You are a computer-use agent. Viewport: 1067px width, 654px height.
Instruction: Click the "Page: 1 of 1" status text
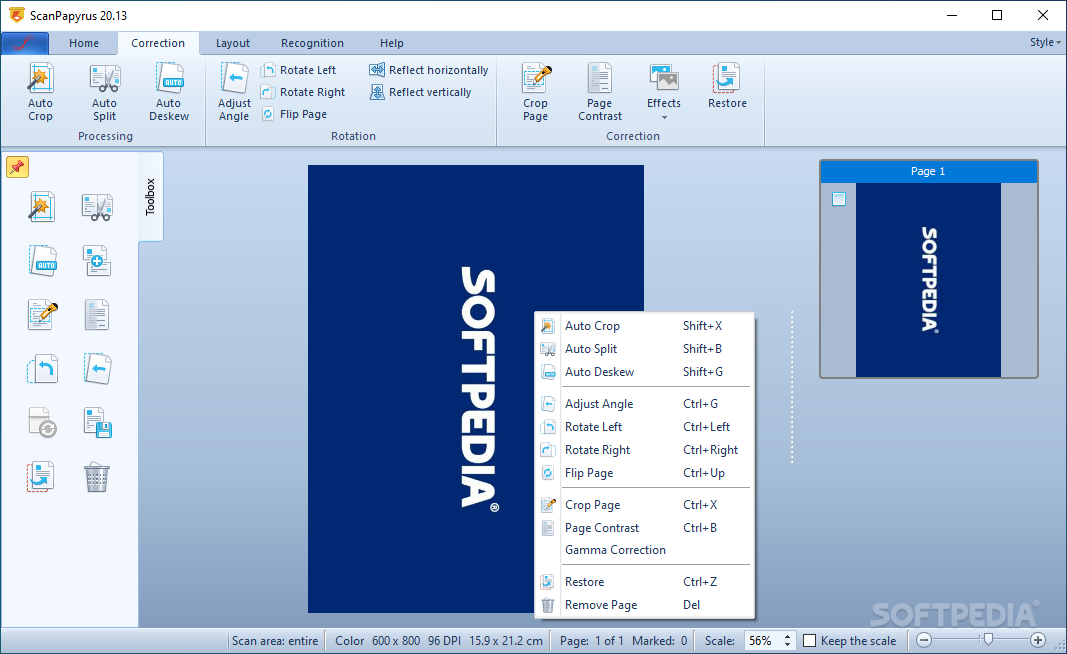[591, 640]
